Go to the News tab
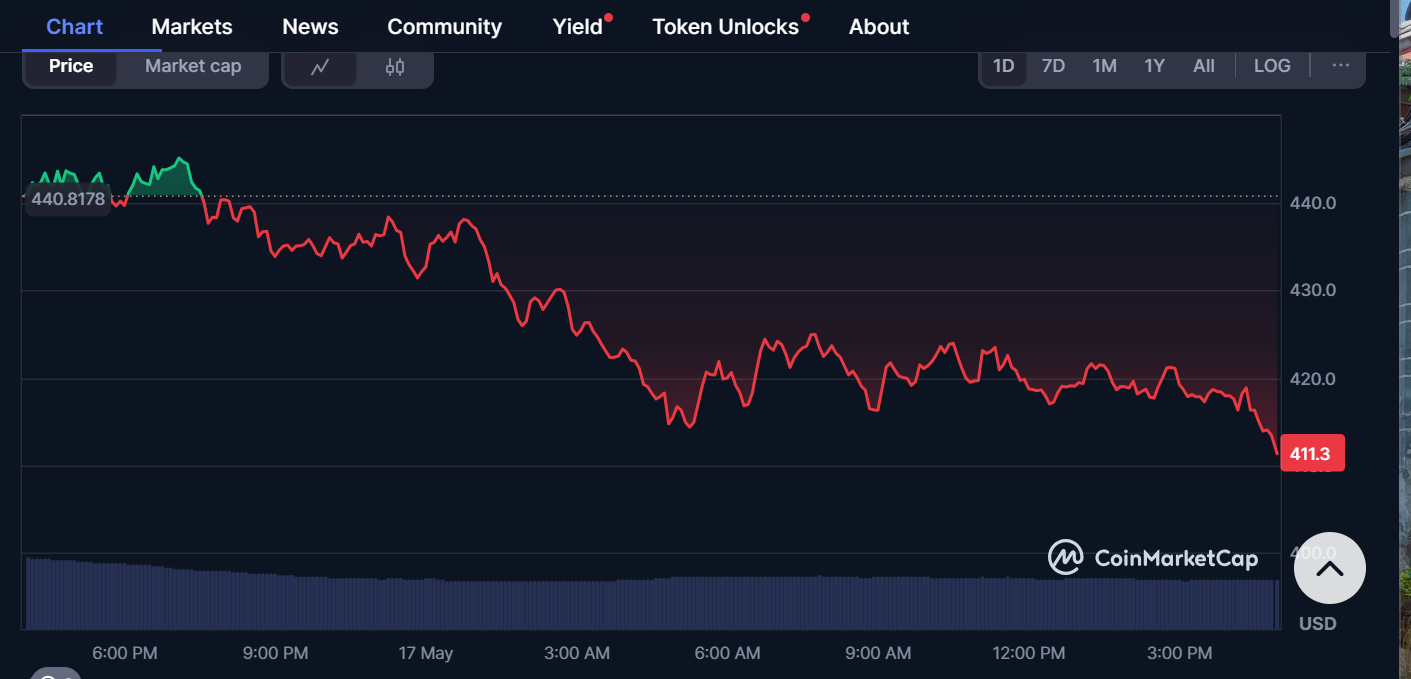This screenshot has width=1411, height=679. [310, 27]
